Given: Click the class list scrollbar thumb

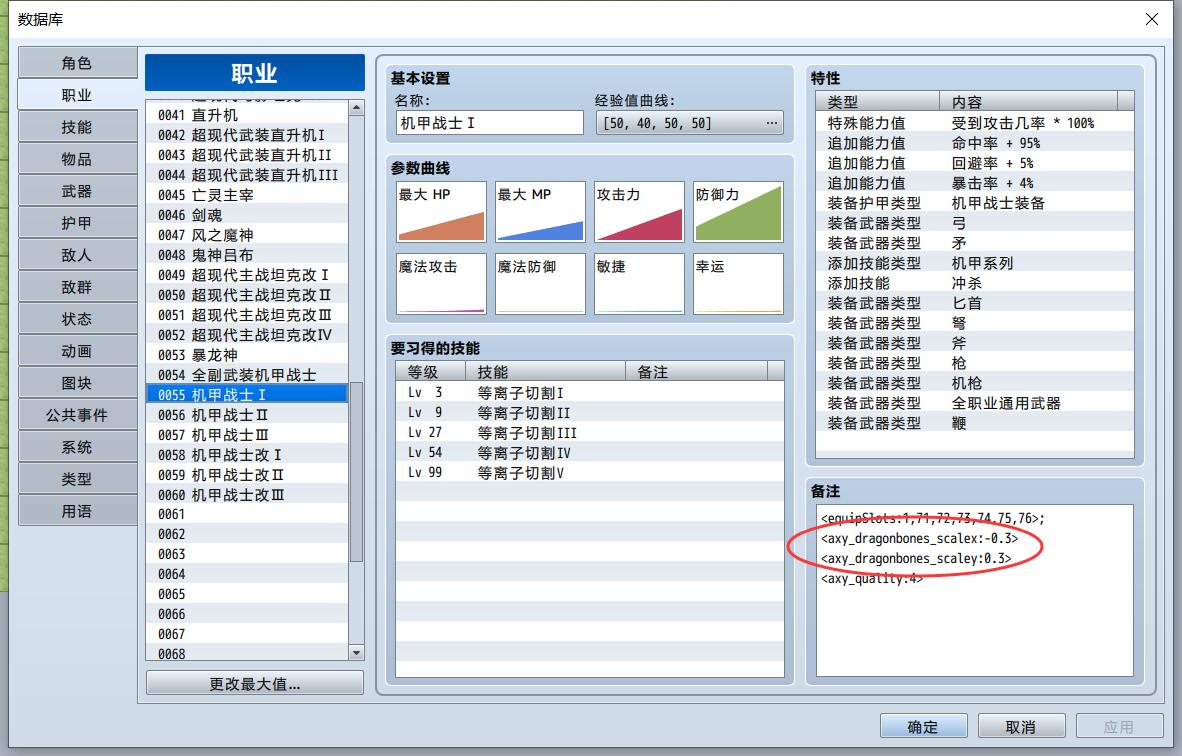Looking at the screenshot, I should pyautogui.click(x=357, y=471).
